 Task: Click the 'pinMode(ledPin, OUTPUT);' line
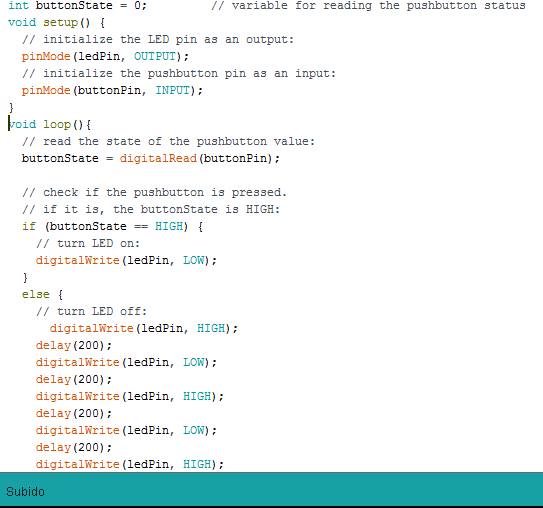[105, 56]
